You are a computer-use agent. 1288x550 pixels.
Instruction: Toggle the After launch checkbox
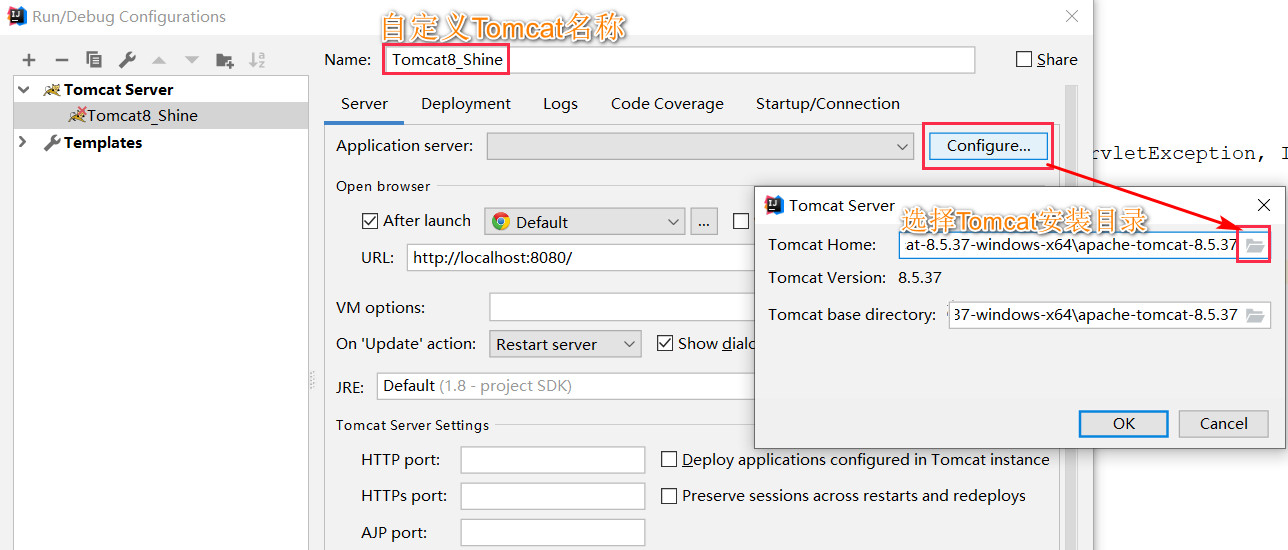(370, 221)
